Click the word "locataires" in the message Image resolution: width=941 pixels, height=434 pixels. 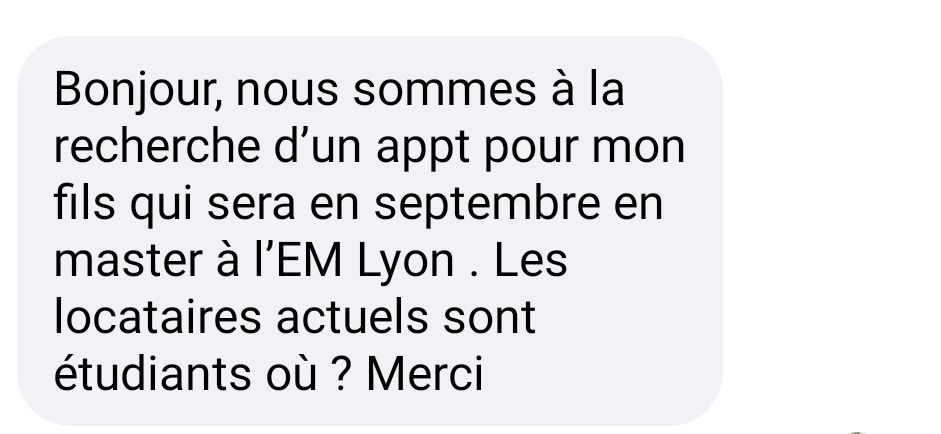tap(158, 318)
